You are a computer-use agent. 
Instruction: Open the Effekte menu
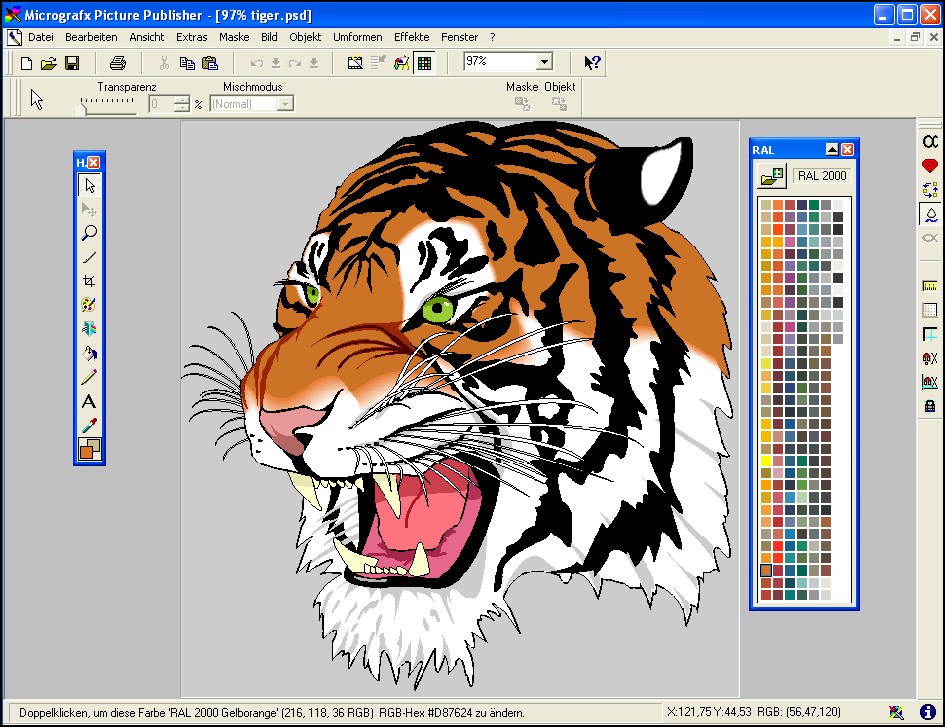click(411, 37)
